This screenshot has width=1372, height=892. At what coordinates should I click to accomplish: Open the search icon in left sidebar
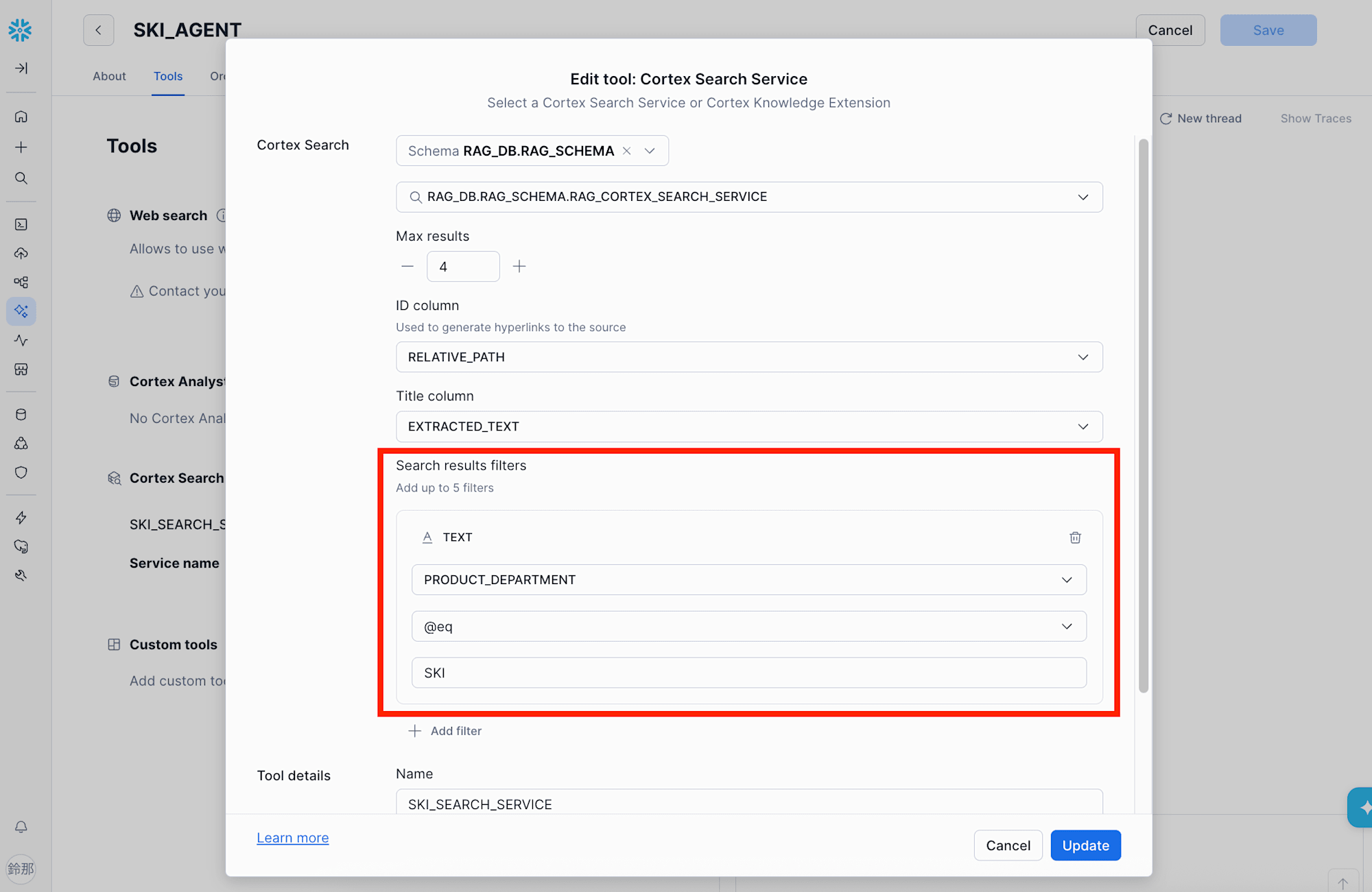(x=21, y=178)
